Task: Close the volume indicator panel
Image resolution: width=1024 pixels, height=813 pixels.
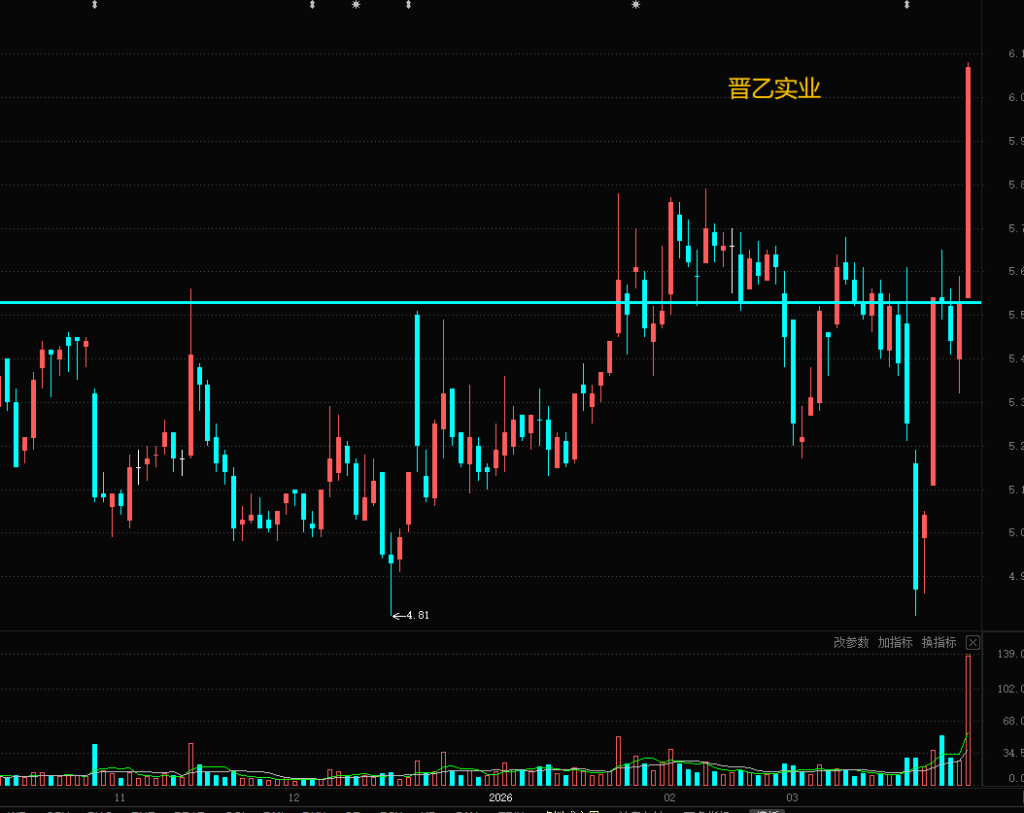Action: [973, 642]
